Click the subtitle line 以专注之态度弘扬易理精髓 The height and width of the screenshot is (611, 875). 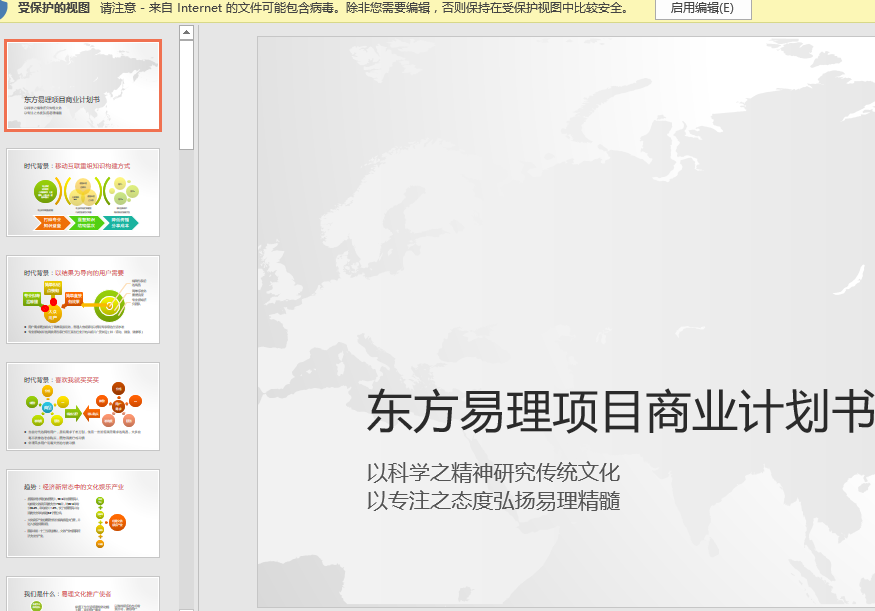coord(493,500)
